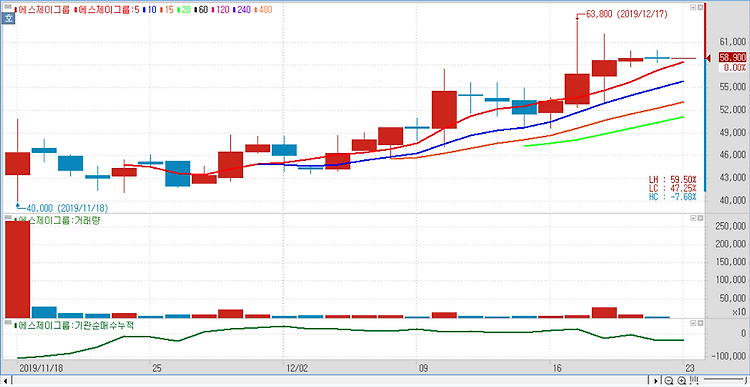750x387 pixels.
Task: Collapse the price chart panel
Action: (x=693, y=8)
